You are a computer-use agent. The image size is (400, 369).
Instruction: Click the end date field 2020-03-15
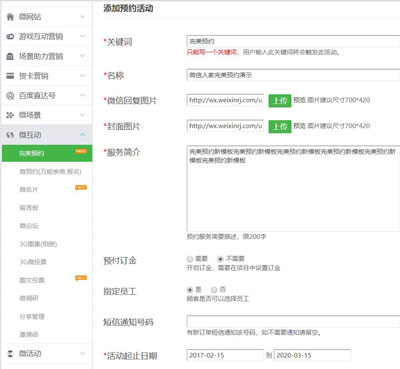pyautogui.click(x=312, y=355)
